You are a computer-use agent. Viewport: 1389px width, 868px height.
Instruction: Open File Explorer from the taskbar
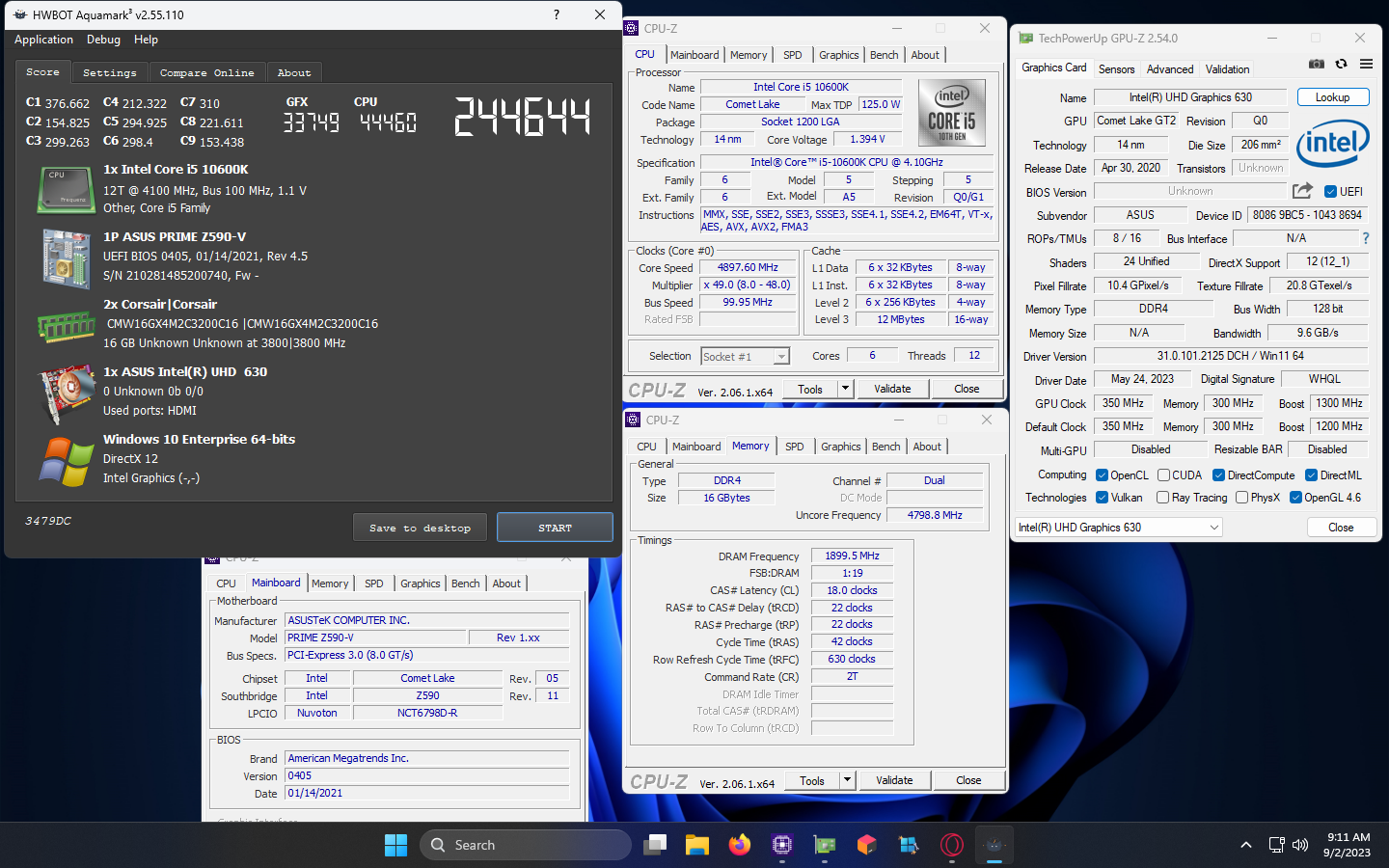click(x=697, y=845)
